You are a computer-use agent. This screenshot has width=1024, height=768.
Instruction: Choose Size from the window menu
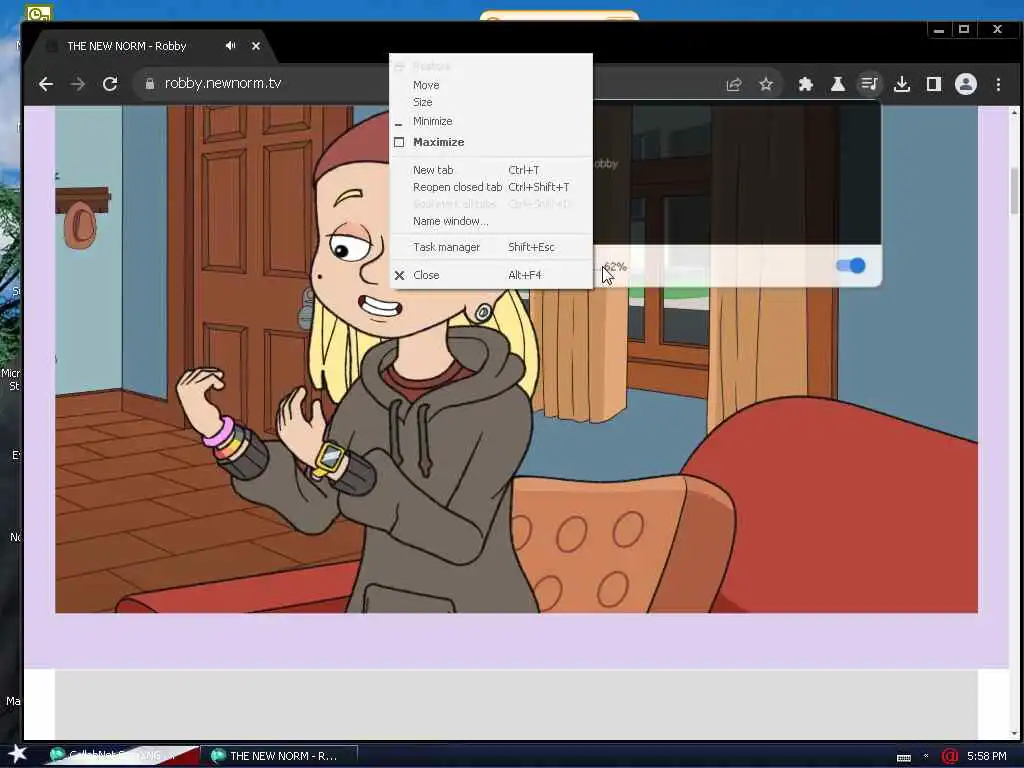point(491,102)
